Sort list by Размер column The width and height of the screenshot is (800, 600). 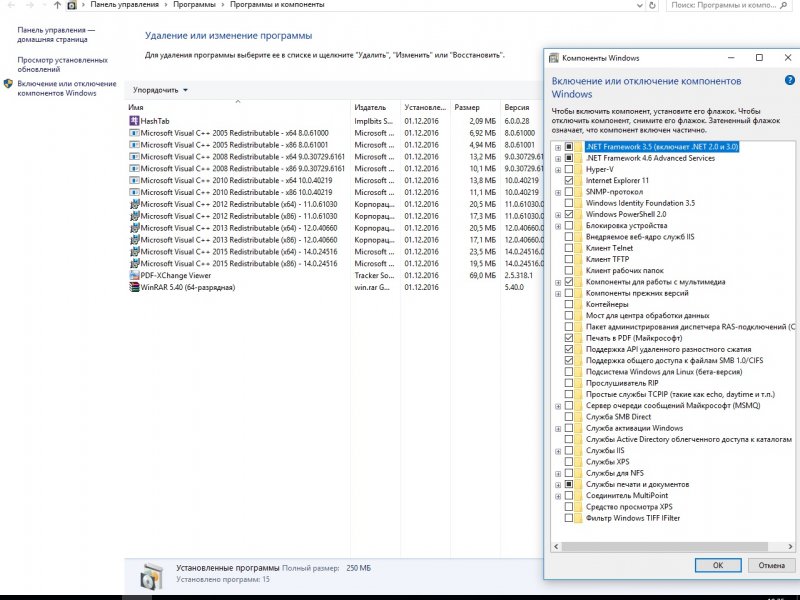tap(476, 108)
